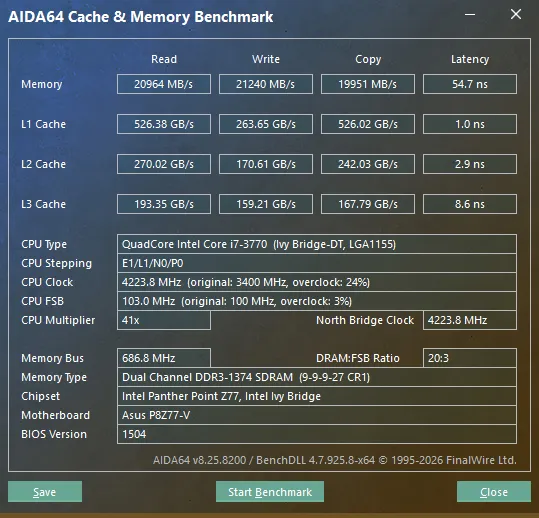Click the L2 Cache Latency 2.9 ns field
Image resolution: width=539 pixels, height=518 pixels.
click(470, 164)
